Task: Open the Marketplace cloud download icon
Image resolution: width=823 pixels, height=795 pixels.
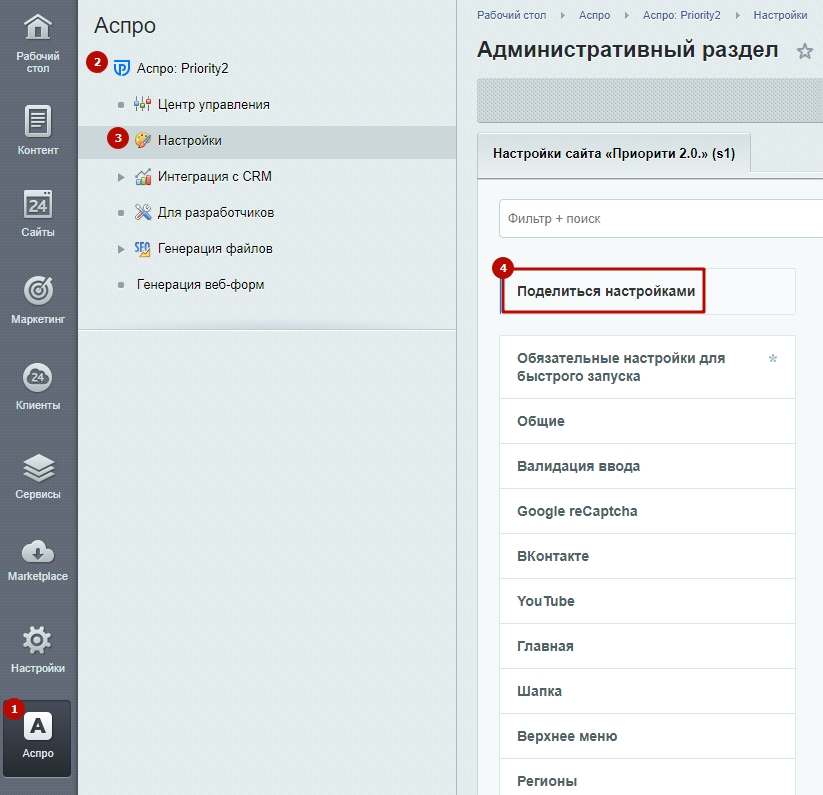Action: coord(38,552)
